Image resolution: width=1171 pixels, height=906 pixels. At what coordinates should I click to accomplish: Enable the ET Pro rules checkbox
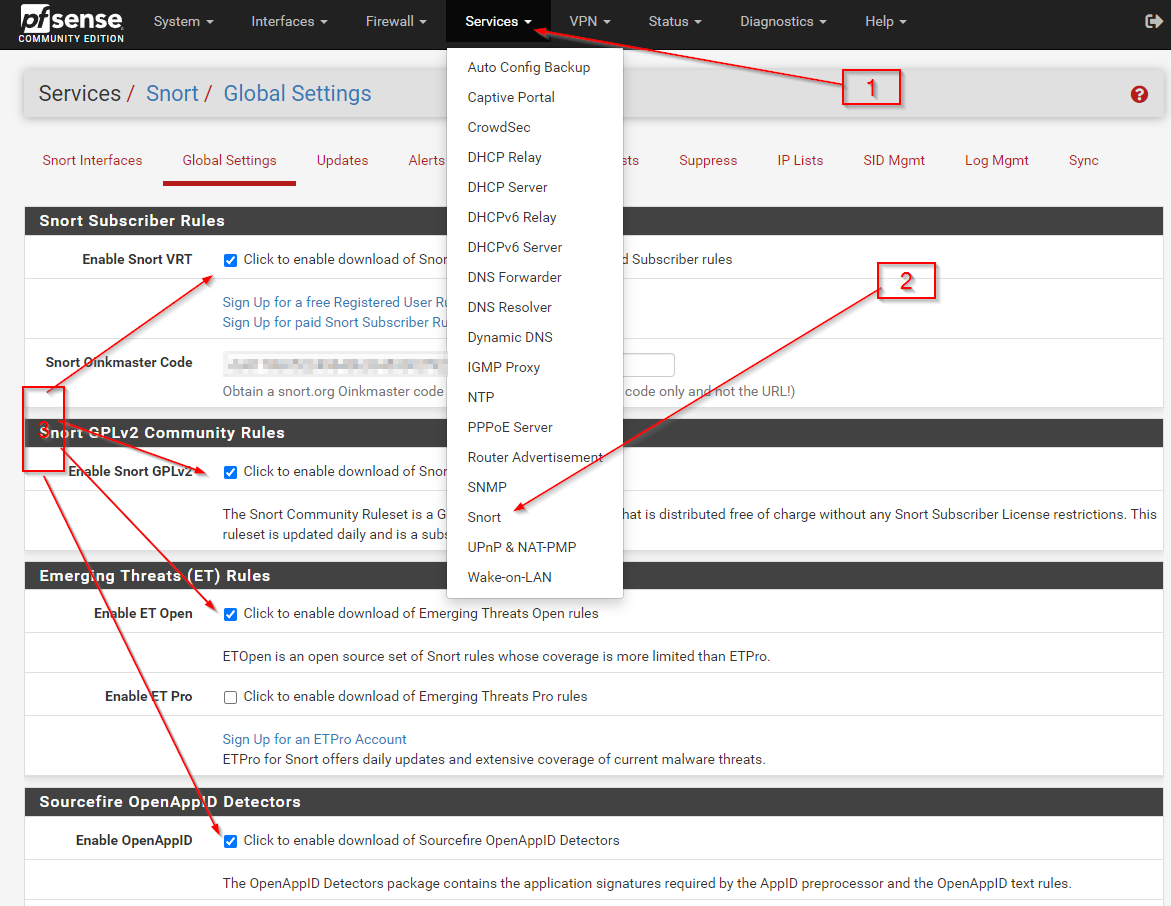click(231, 697)
